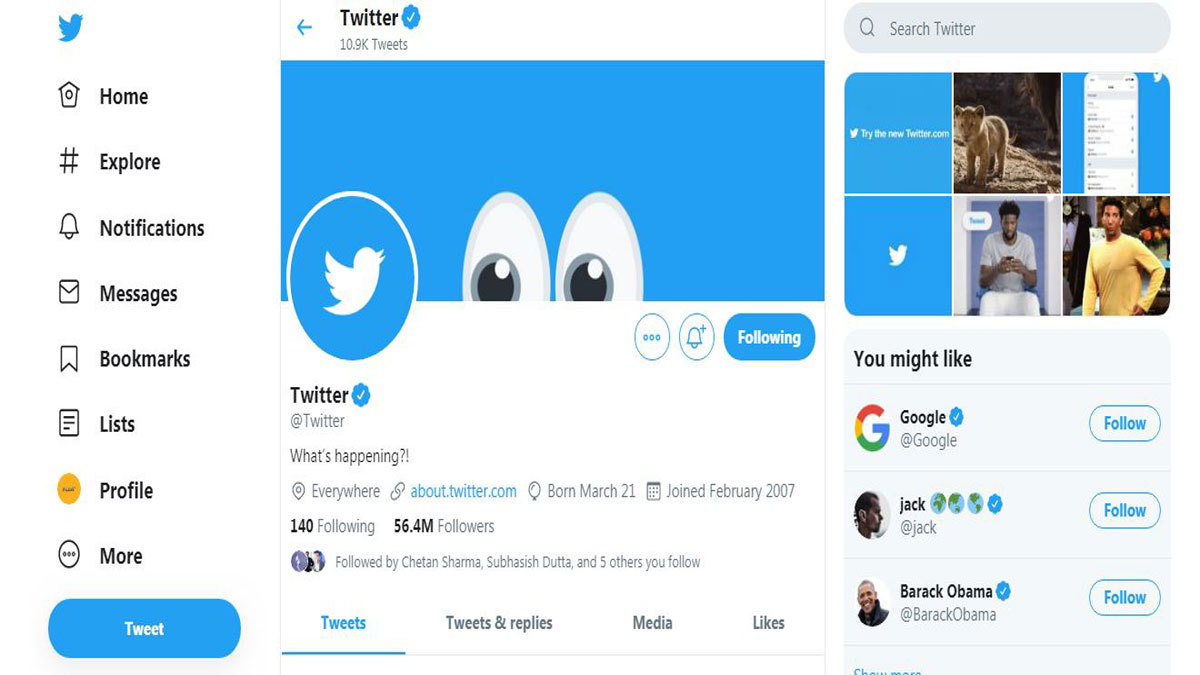
Task: Click the Twitter bird logo in sidebar
Action: [70, 28]
